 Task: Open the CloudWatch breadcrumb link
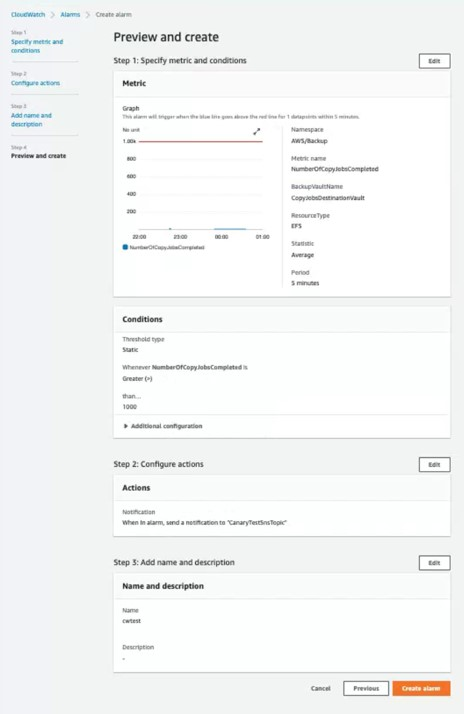tap(28, 15)
